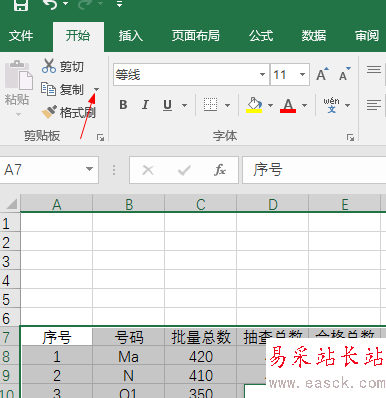Expand the 复制 dropdown arrow

pyautogui.click(x=97, y=89)
